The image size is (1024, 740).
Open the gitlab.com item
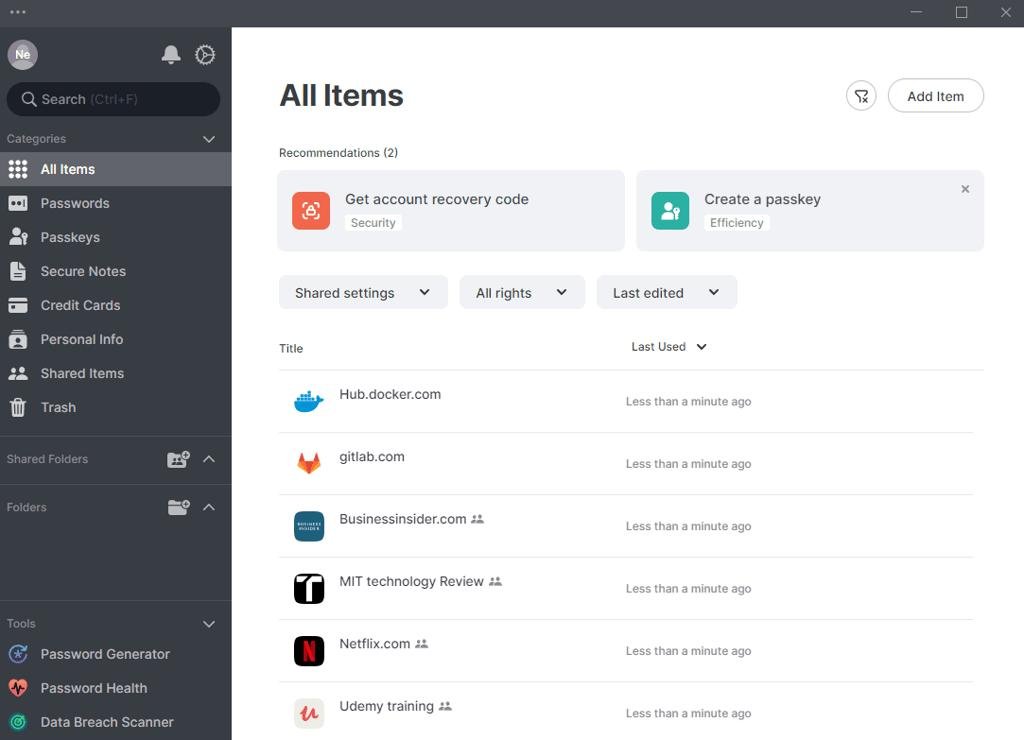pos(626,463)
